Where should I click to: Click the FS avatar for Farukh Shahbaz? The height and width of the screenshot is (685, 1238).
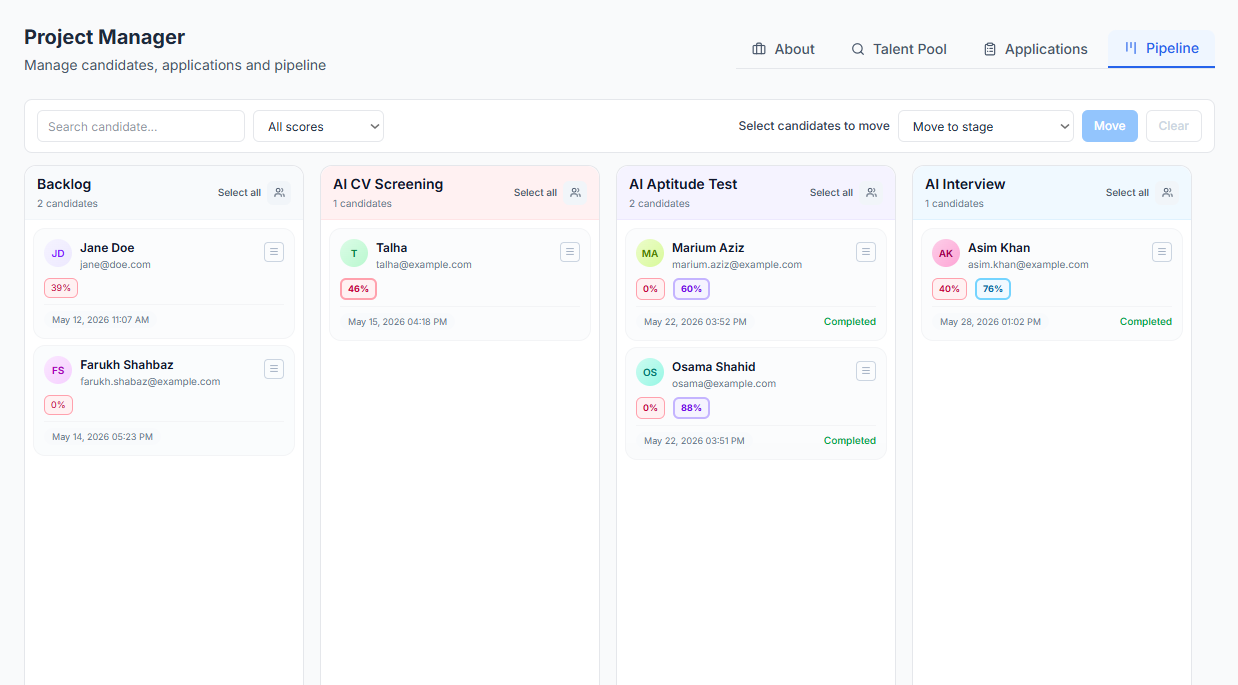tap(58, 370)
